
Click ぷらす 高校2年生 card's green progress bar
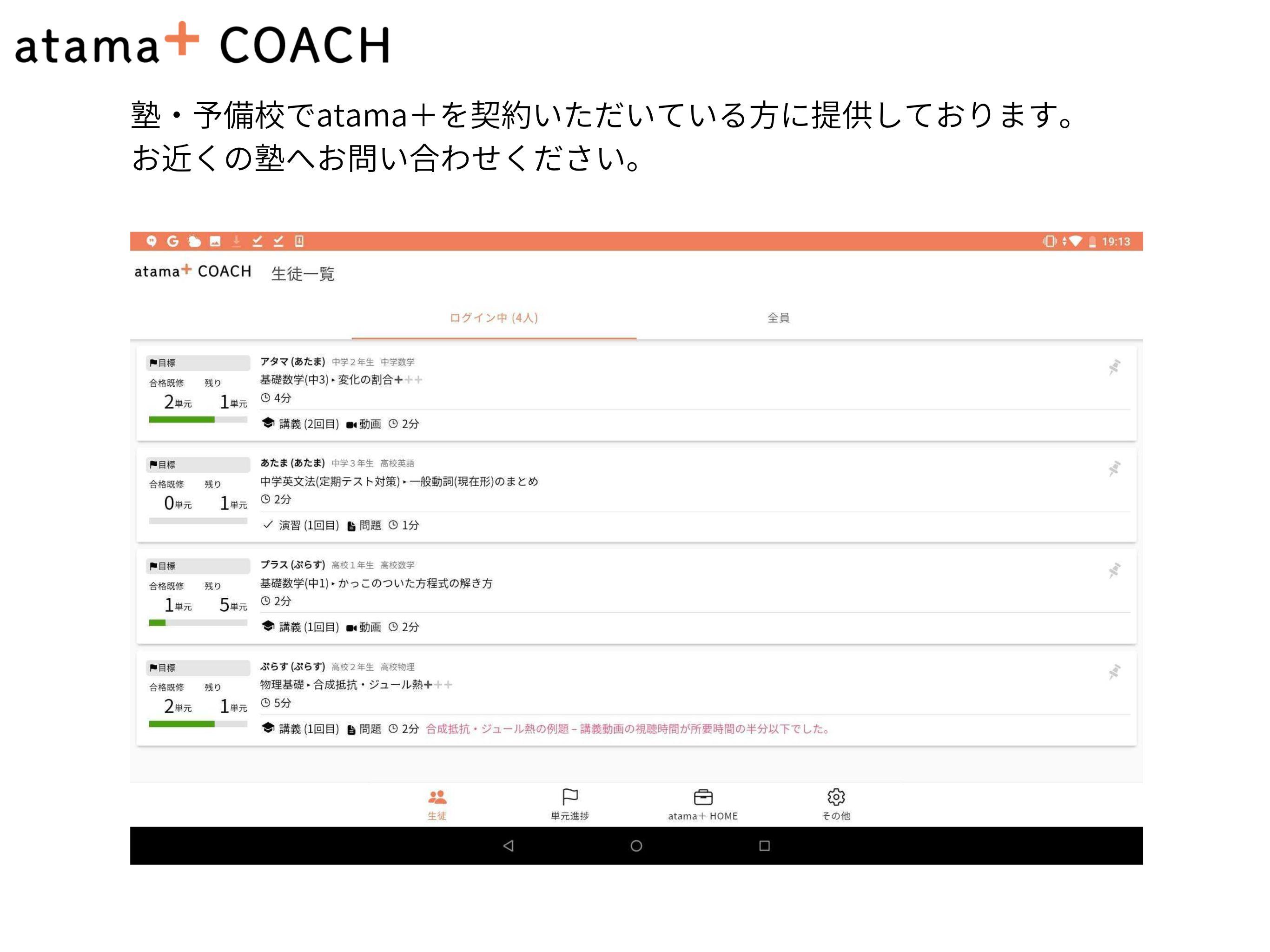point(198,724)
